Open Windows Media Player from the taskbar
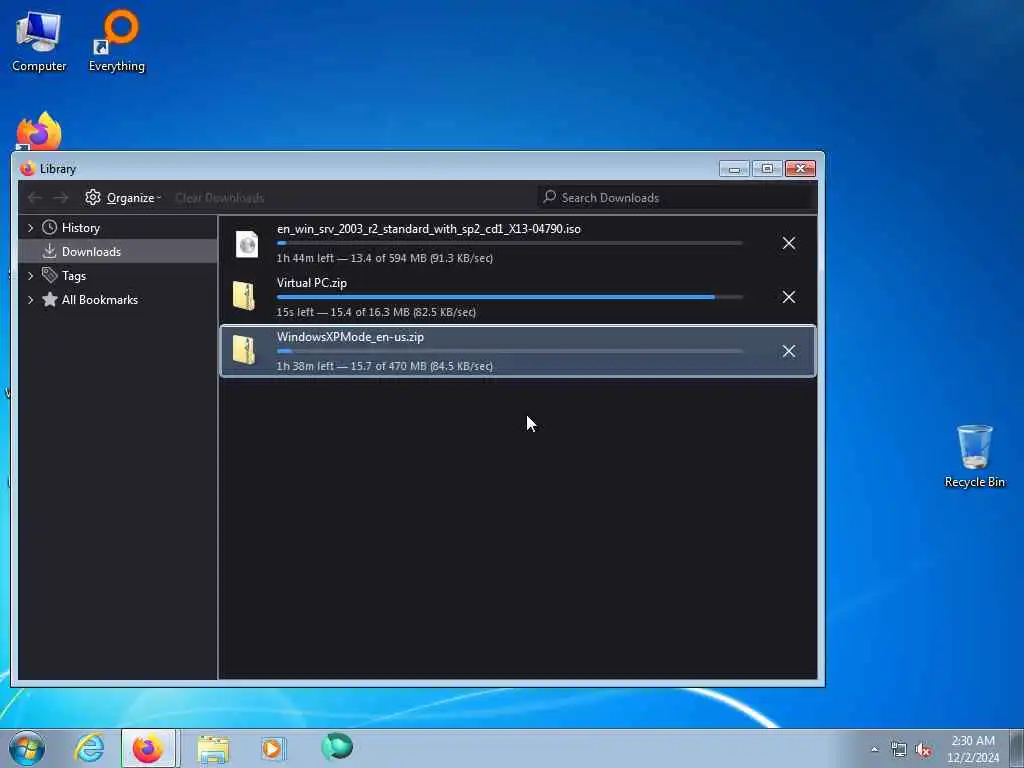Image resolution: width=1024 pixels, height=768 pixels. [272, 748]
